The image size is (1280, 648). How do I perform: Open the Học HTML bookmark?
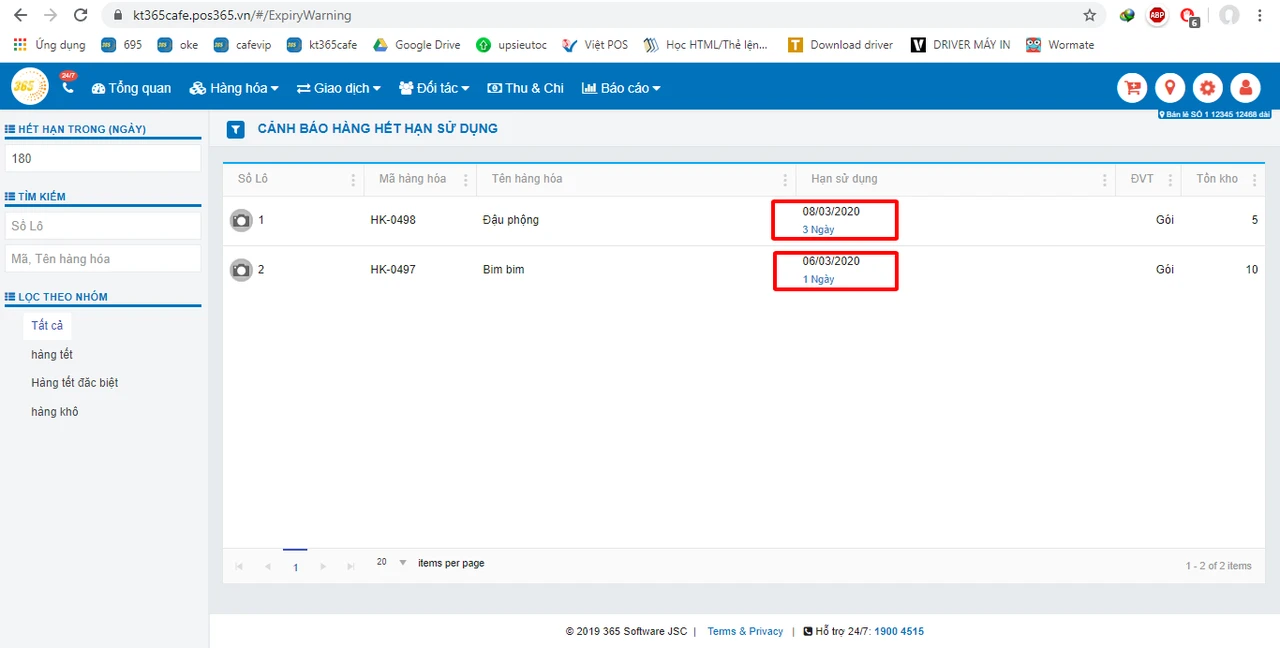(707, 45)
